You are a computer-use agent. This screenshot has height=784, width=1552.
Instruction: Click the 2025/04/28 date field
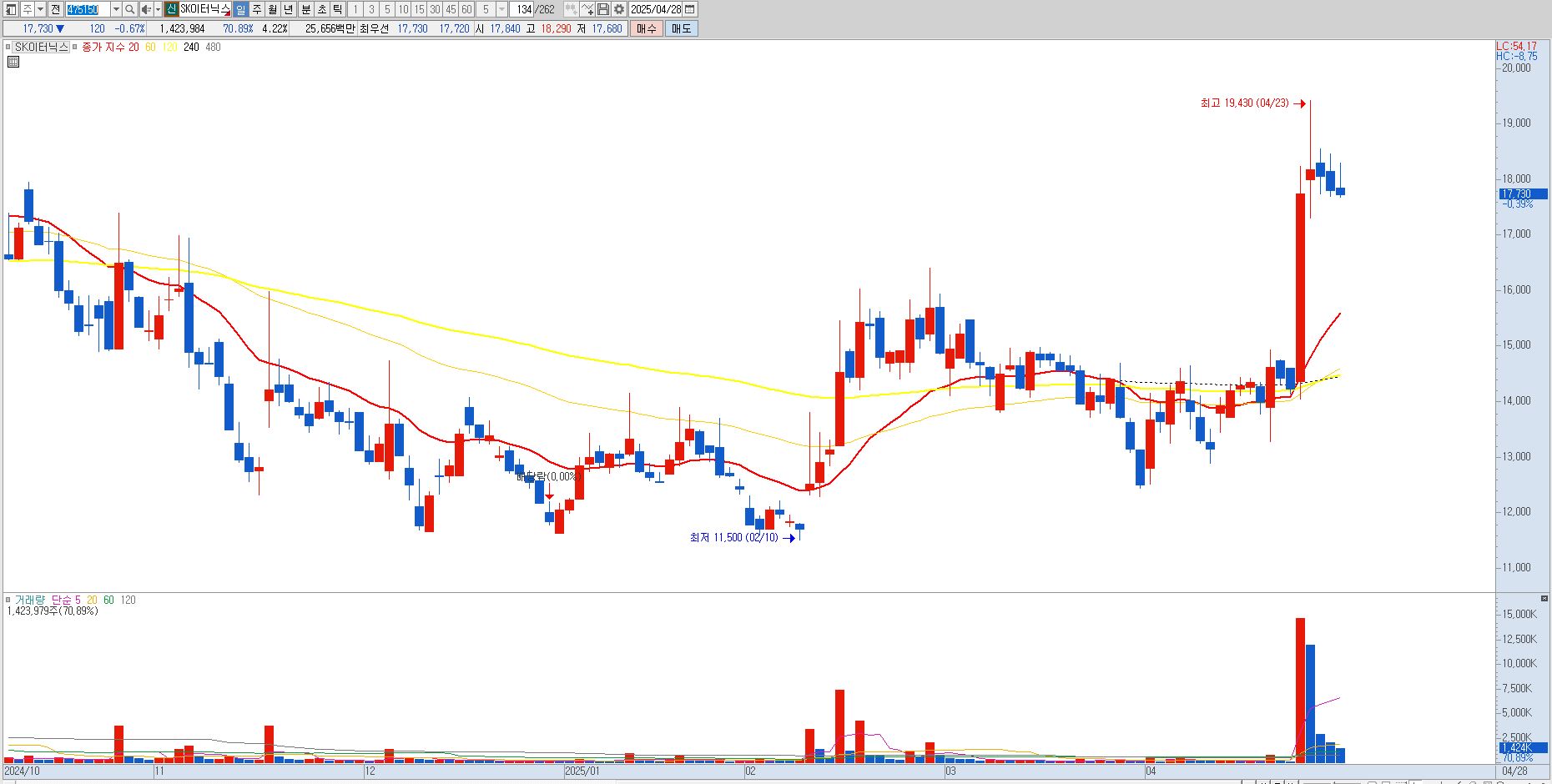pyautogui.click(x=656, y=9)
